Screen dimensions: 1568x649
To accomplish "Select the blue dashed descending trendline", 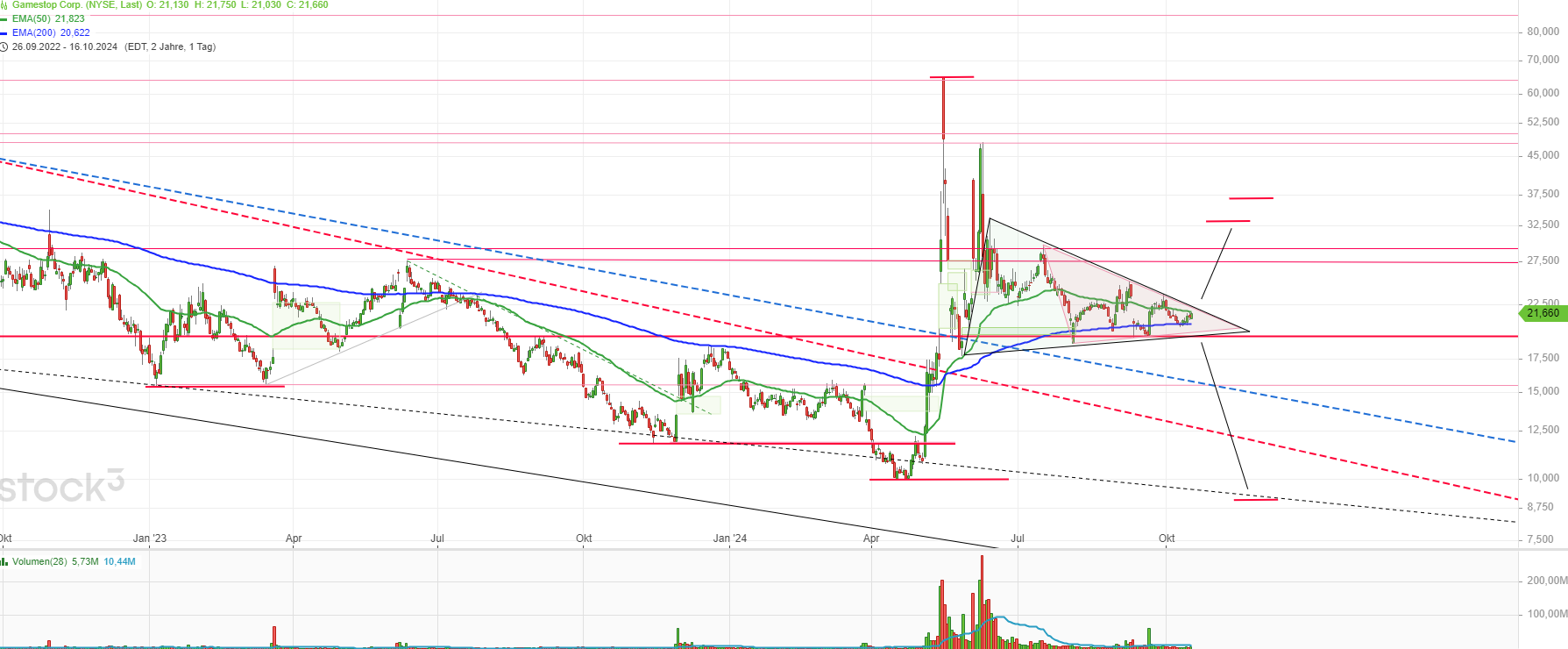I will click(x=757, y=300).
